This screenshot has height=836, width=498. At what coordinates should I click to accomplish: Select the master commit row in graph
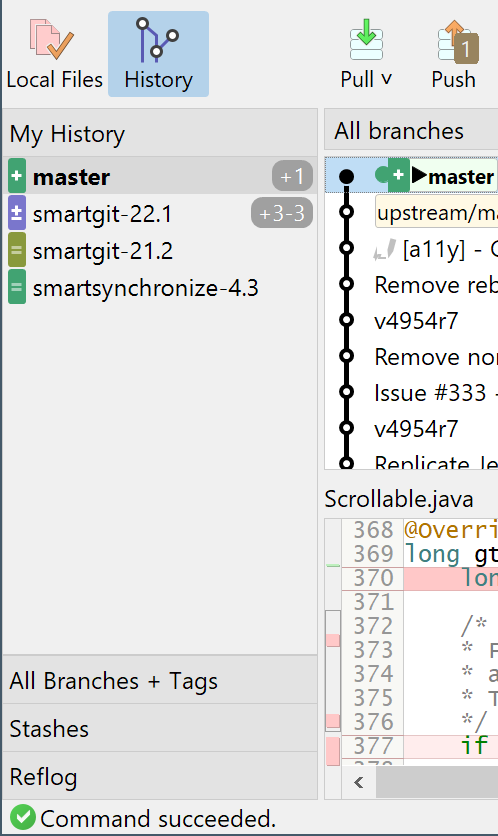pos(411,175)
